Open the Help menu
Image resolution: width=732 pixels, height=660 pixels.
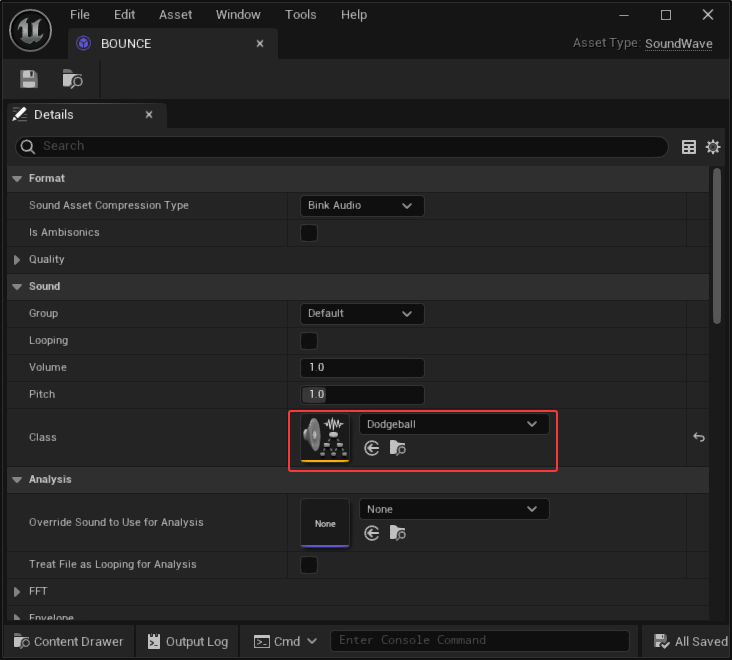pyautogui.click(x=354, y=15)
